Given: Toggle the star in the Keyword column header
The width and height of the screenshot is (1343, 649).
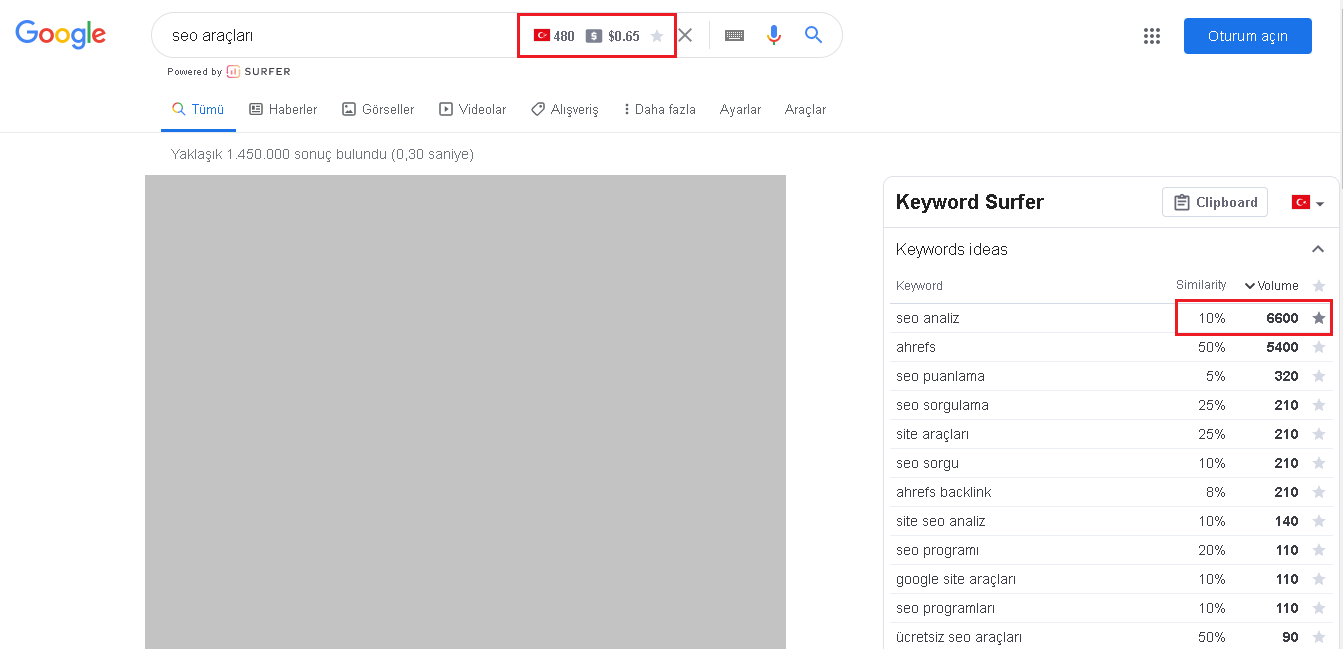Looking at the screenshot, I should click(1319, 286).
